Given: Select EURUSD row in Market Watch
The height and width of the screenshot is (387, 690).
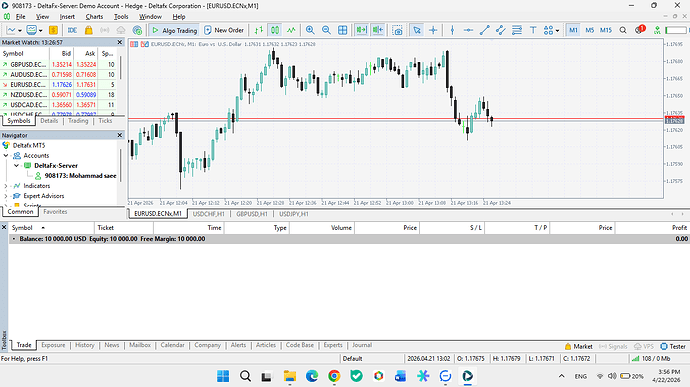Looking at the screenshot, I should point(59,85).
